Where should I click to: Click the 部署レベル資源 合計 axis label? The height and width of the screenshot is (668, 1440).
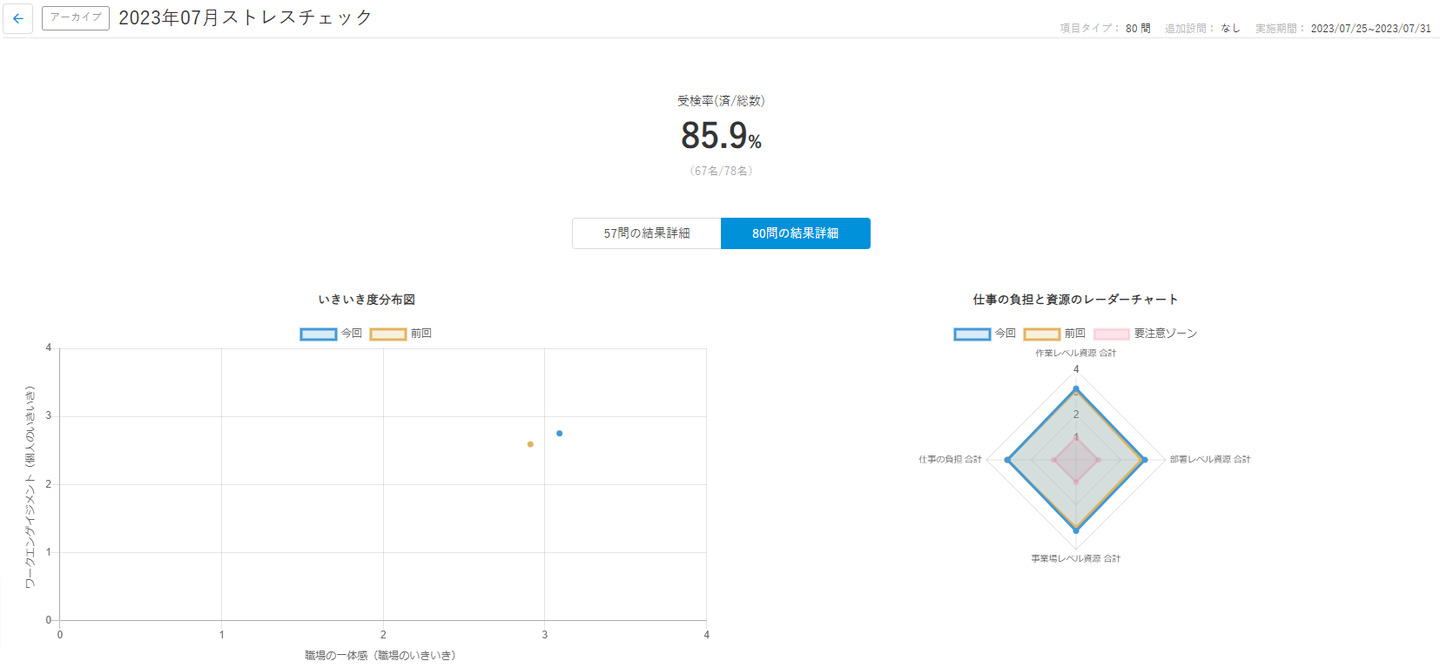click(x=1210, y=459)
